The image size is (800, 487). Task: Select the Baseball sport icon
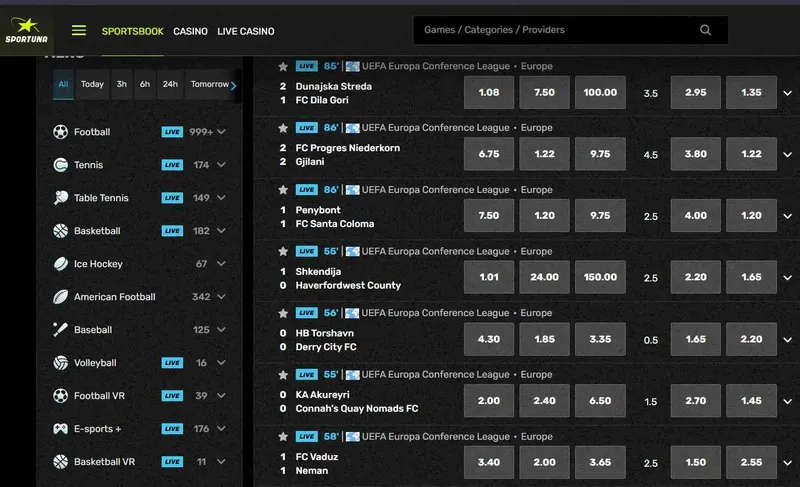pos(60,330)
